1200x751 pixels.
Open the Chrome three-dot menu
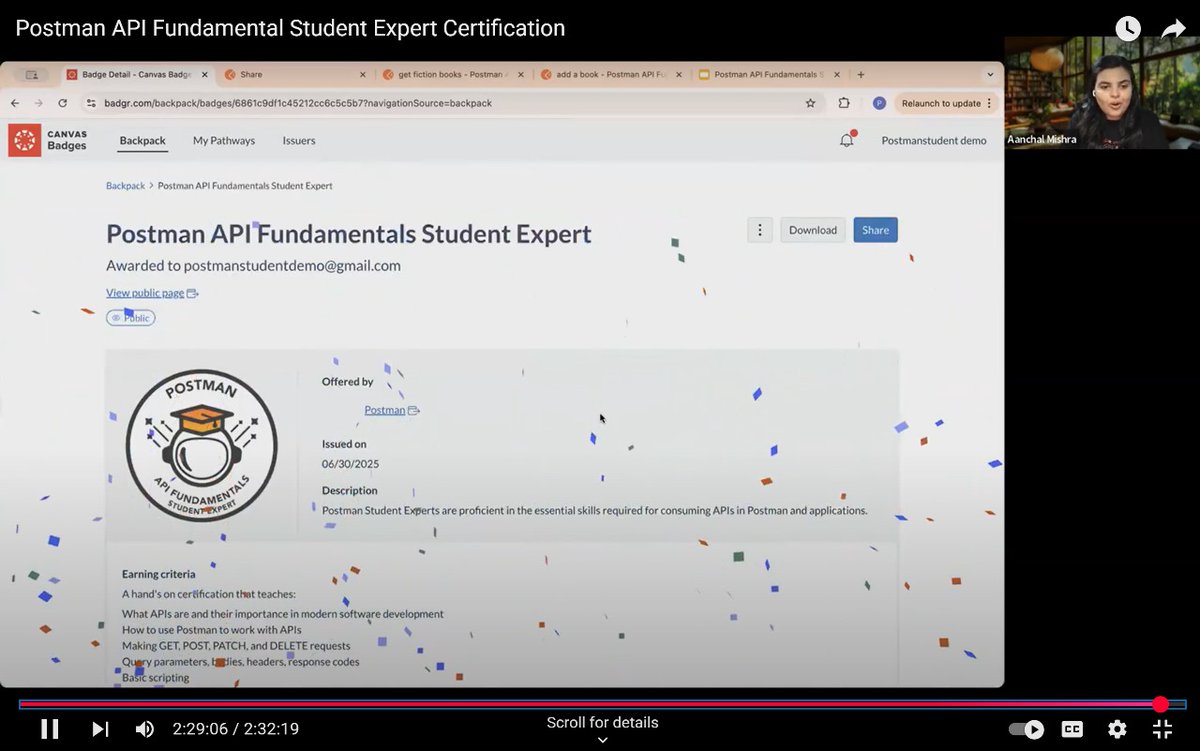click(x=989, y=103)
